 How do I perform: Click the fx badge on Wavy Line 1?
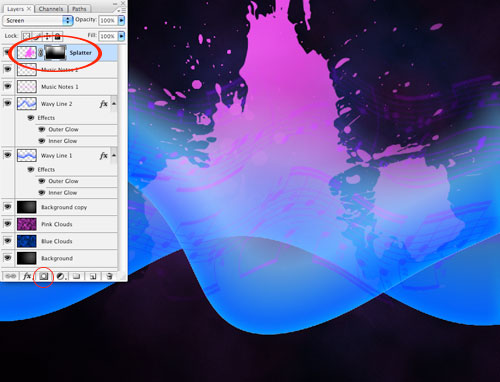pyautogui.click(x=104, y=155)
